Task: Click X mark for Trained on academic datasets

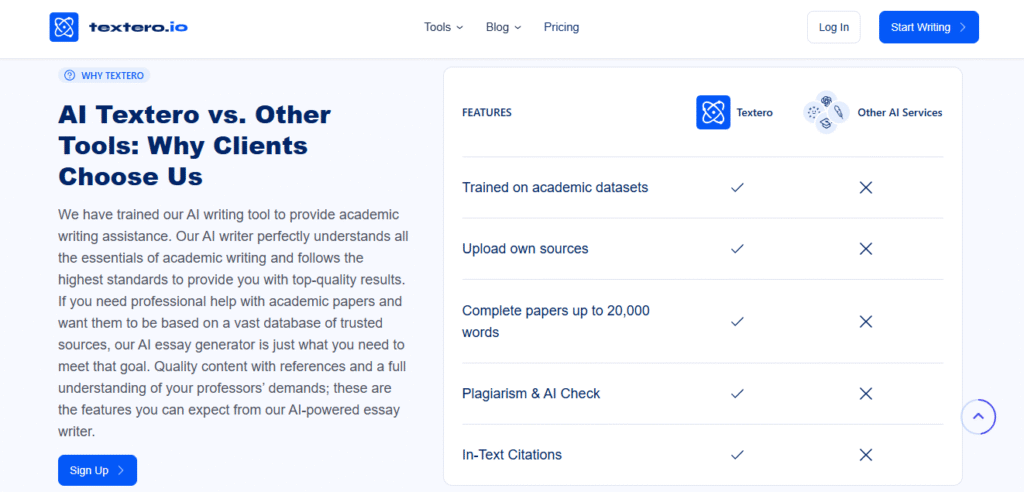Action: coord(866,187)
